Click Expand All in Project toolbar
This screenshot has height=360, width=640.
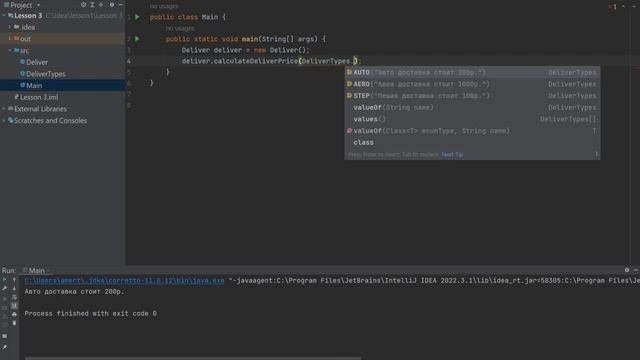92,4
